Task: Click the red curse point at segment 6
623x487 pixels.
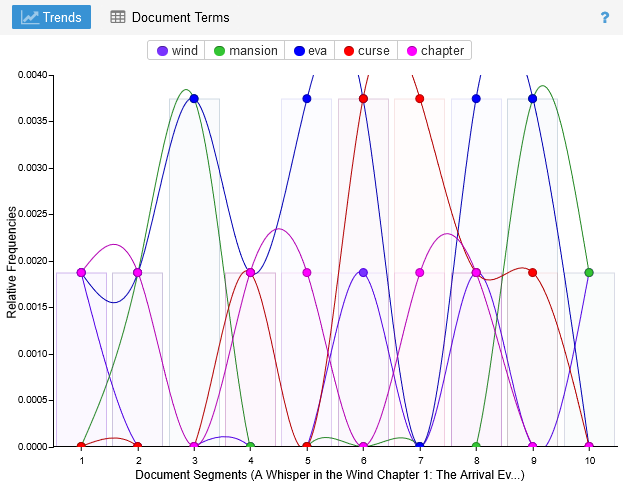Action: tap(363, 99)
